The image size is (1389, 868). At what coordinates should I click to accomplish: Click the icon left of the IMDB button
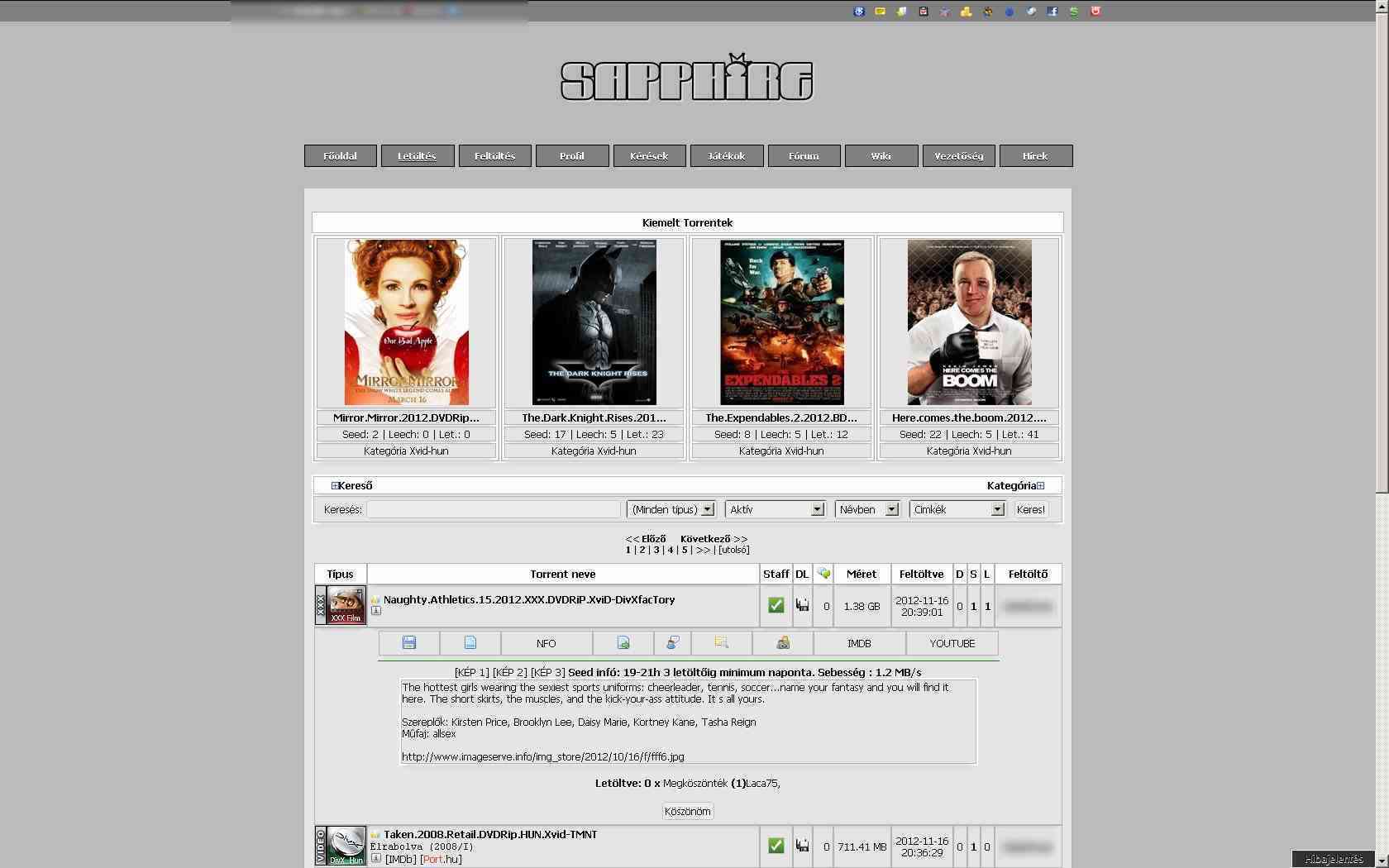coord(783,642)
